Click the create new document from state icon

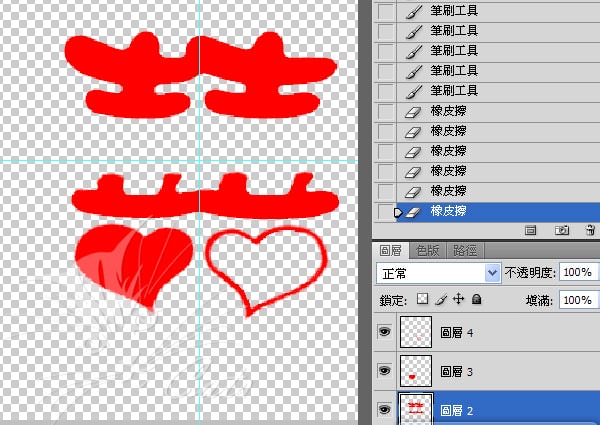pyautogui.click(x=531, y=230)
